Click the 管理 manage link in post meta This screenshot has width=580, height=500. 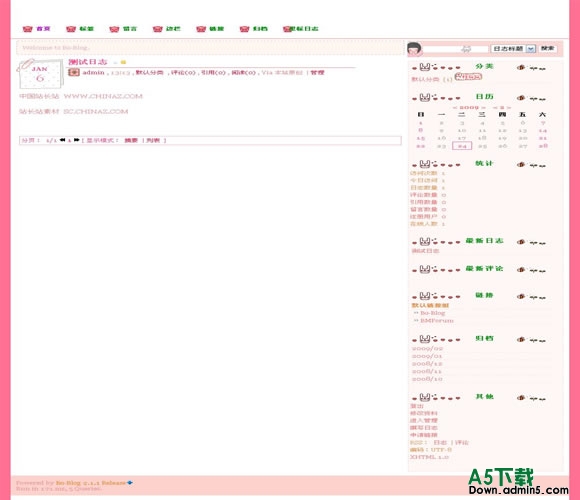coord(317,72)
